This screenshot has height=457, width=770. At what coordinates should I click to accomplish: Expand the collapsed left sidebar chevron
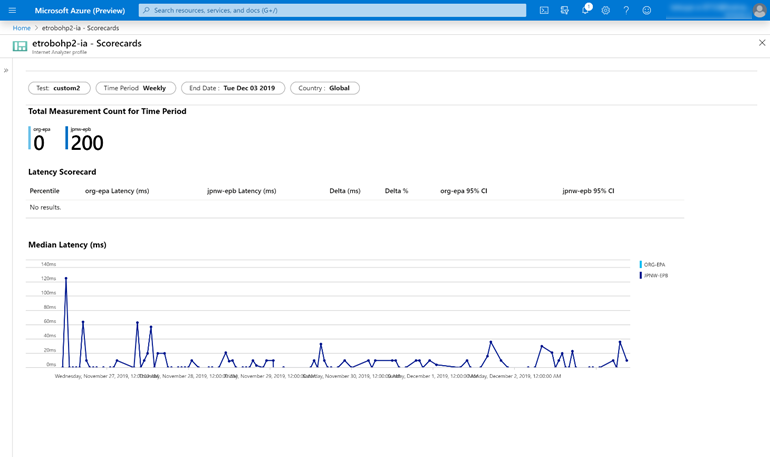[x=6, y=71]
